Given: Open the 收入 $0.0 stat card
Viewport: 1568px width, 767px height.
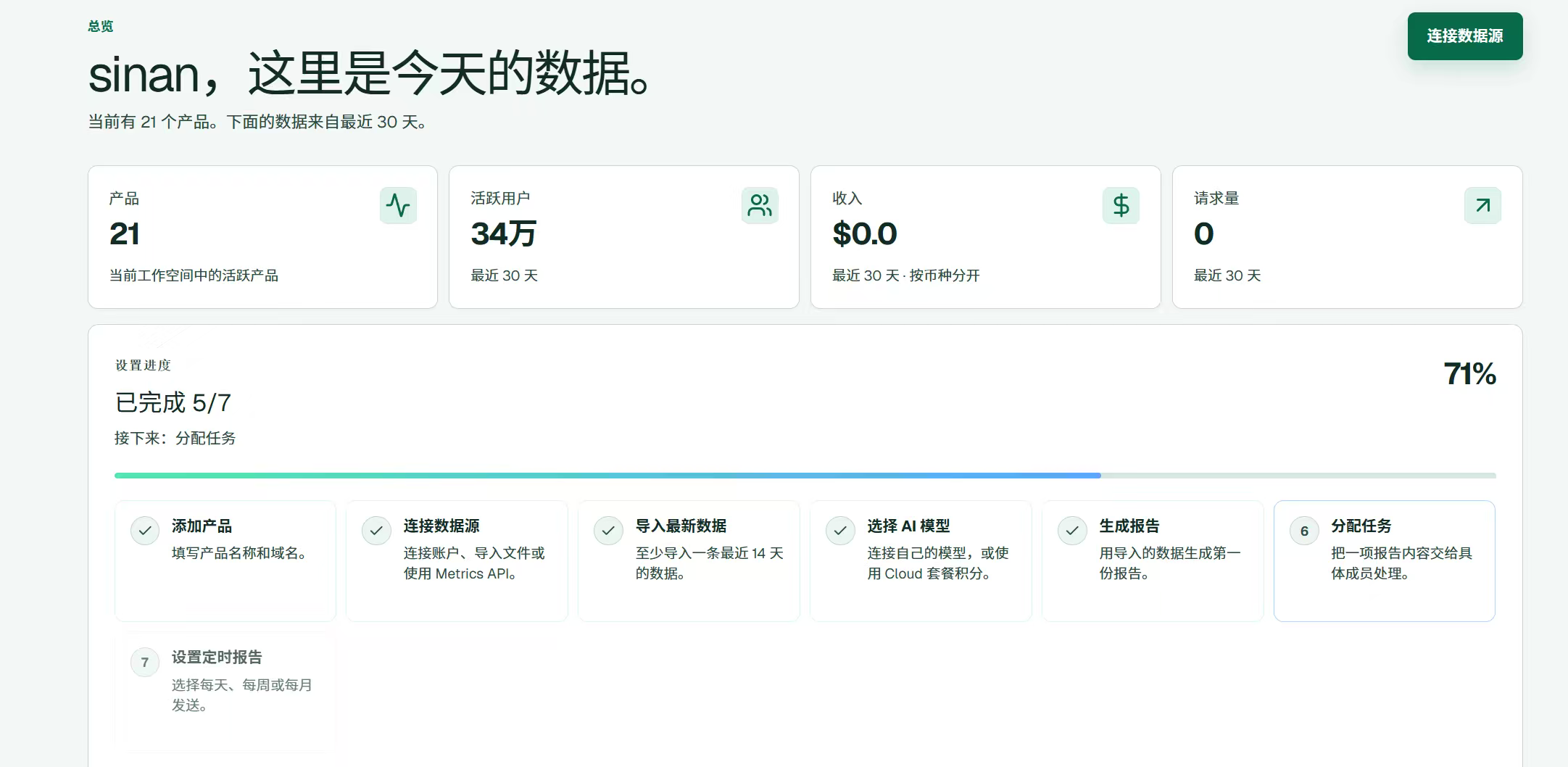Looking at the screenshot, I should [x=985, y=237].
